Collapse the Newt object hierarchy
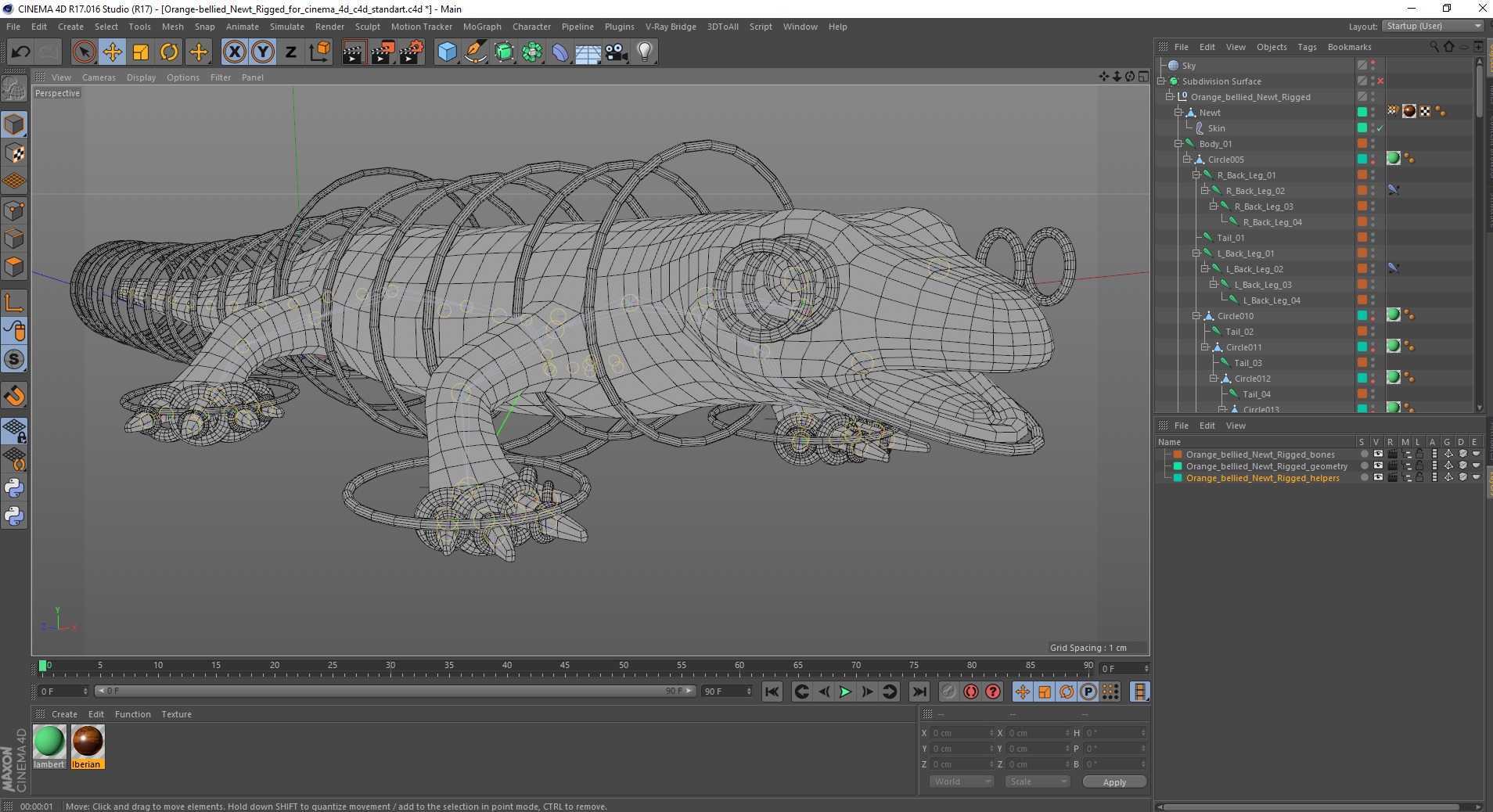1493x812 pixels. pyautogui.click(x=1178, y=113)
